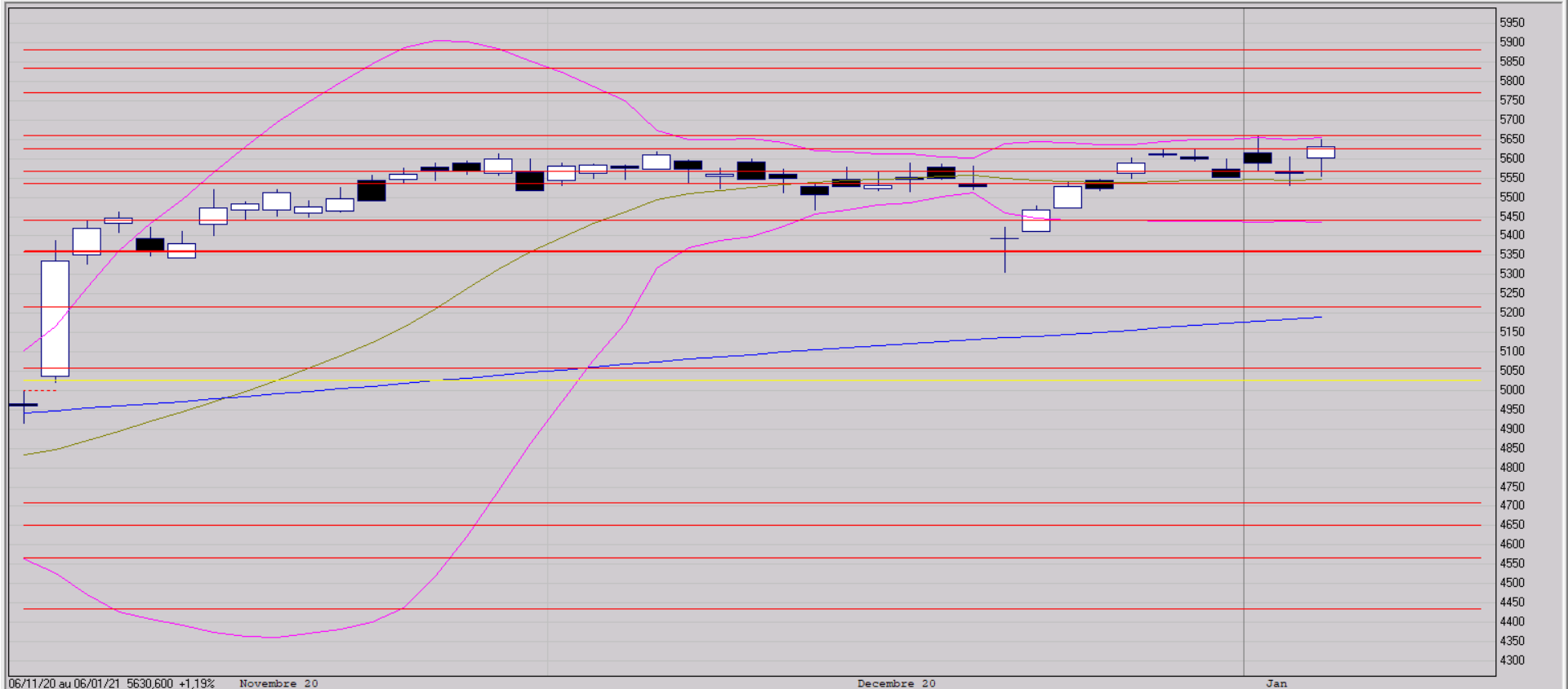1568x689 pixels.
Task: Select the 5500 level on price axis
Action: tap(1512, 197)
